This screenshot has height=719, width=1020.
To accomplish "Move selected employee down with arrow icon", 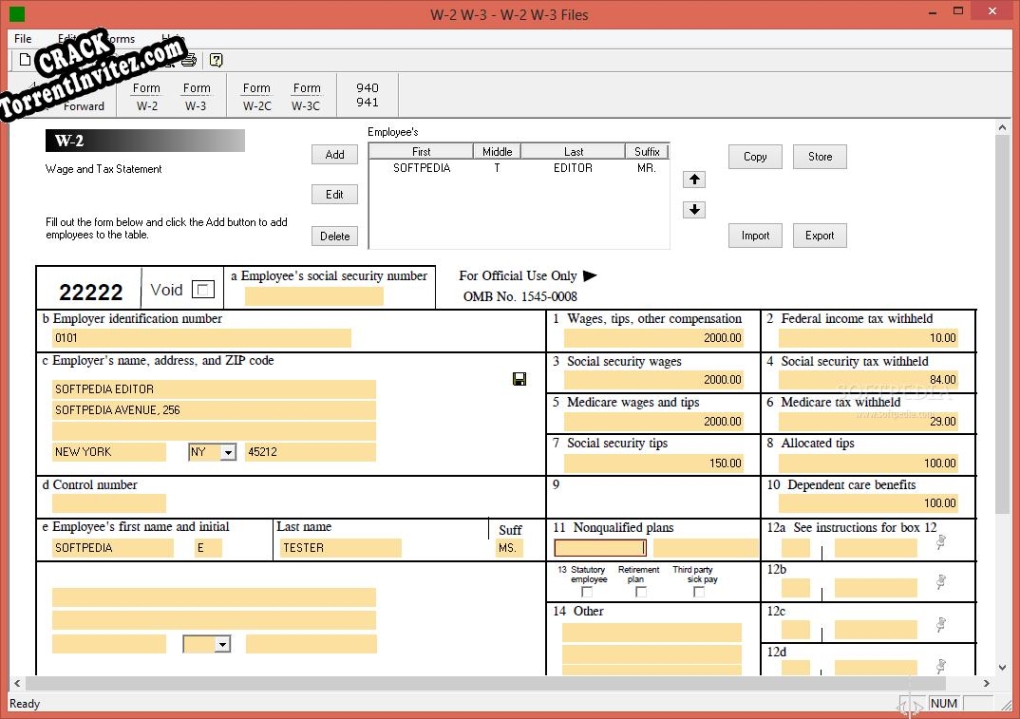I will [693, 209].
